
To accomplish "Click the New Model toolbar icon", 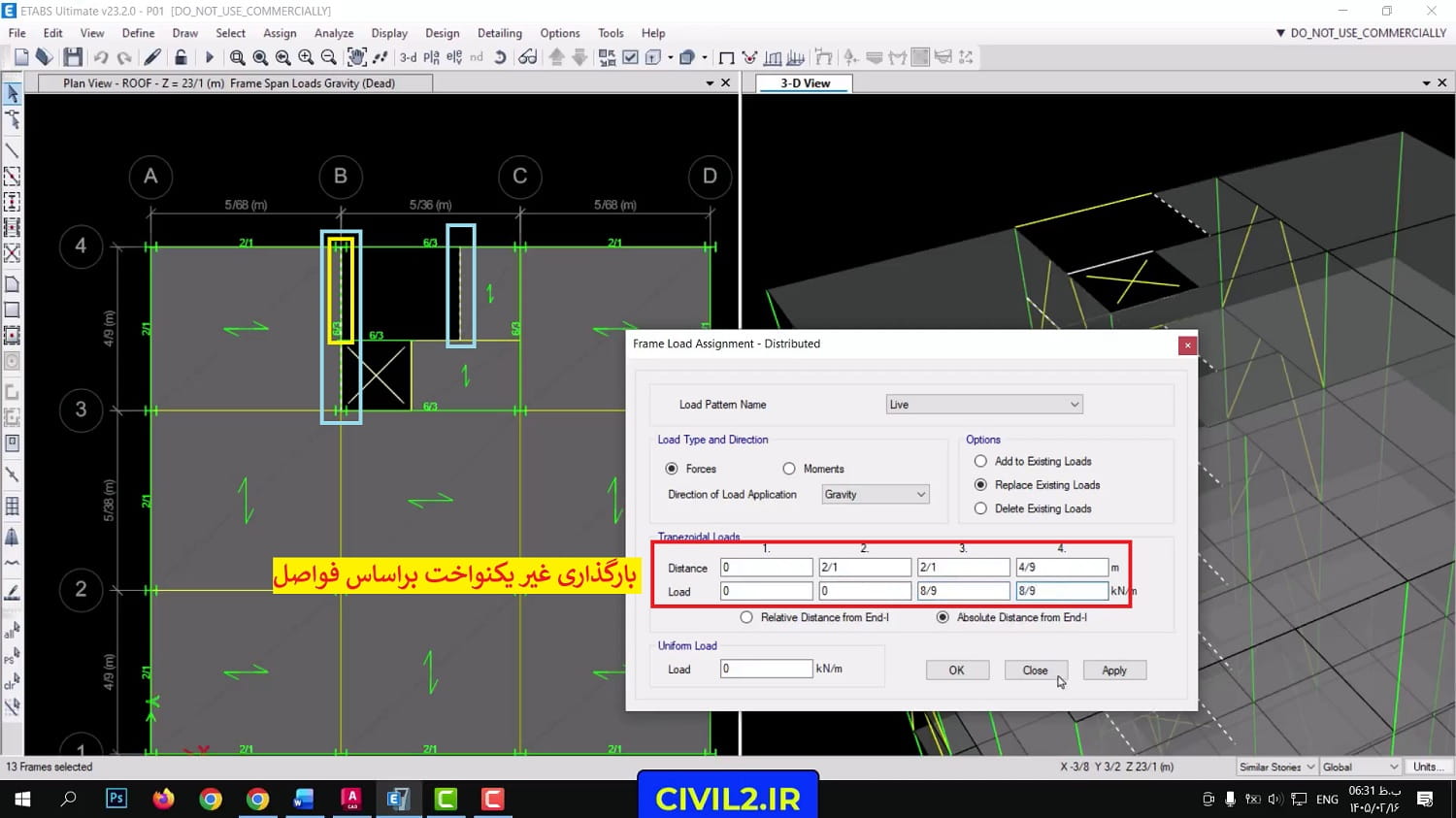I will click(x=21, y=57).
